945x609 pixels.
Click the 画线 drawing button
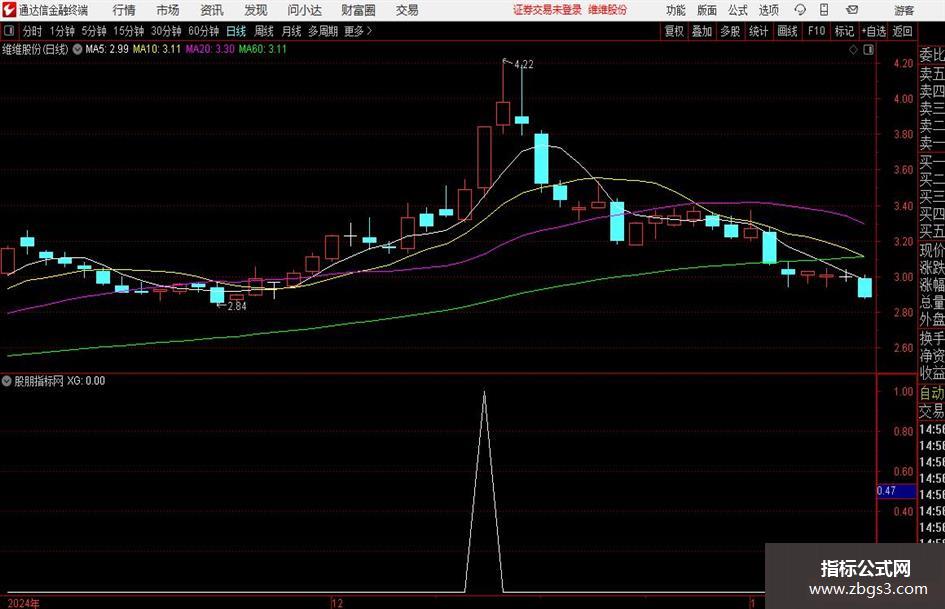787,31
